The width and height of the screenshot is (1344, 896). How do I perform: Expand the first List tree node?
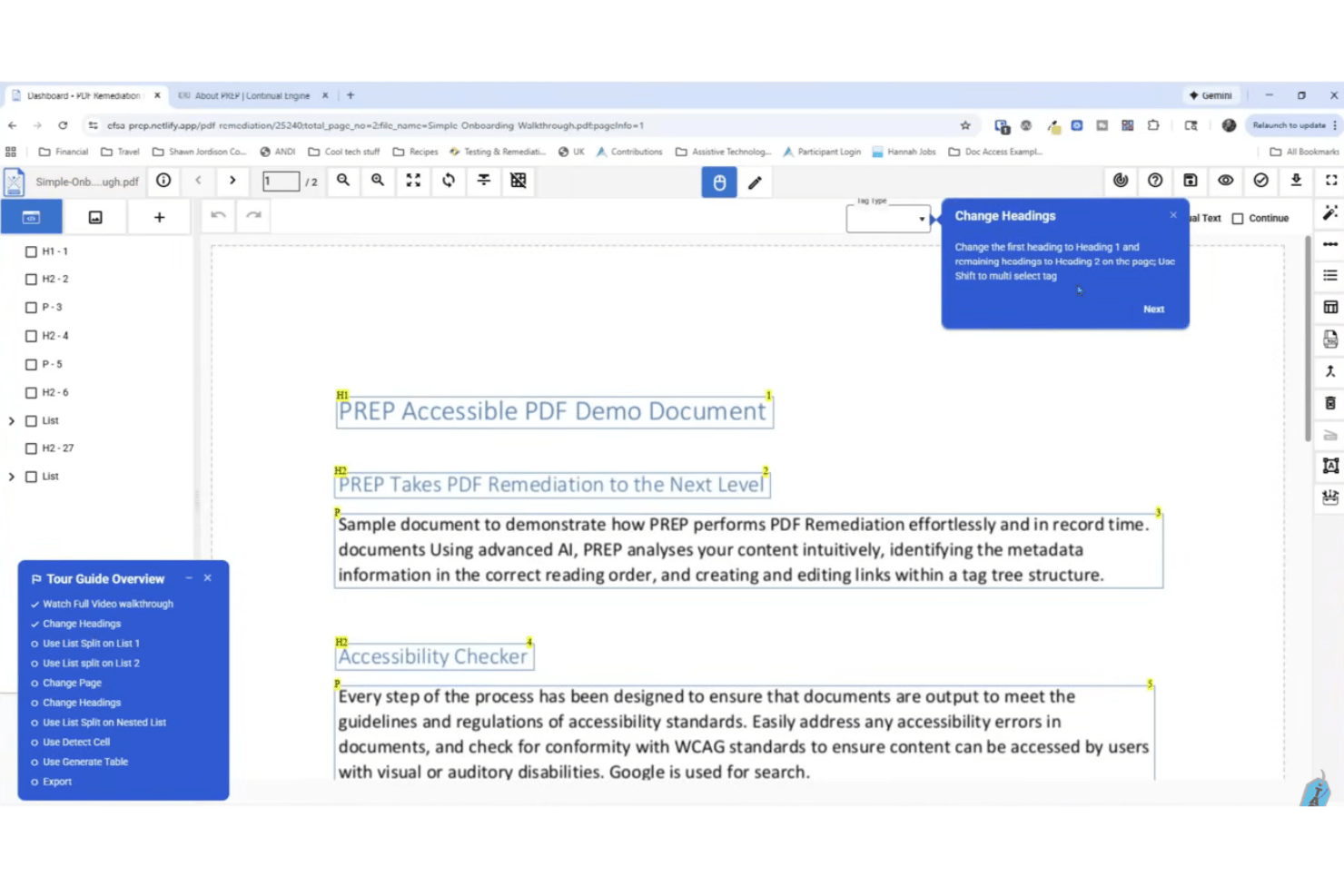[12, 421]
